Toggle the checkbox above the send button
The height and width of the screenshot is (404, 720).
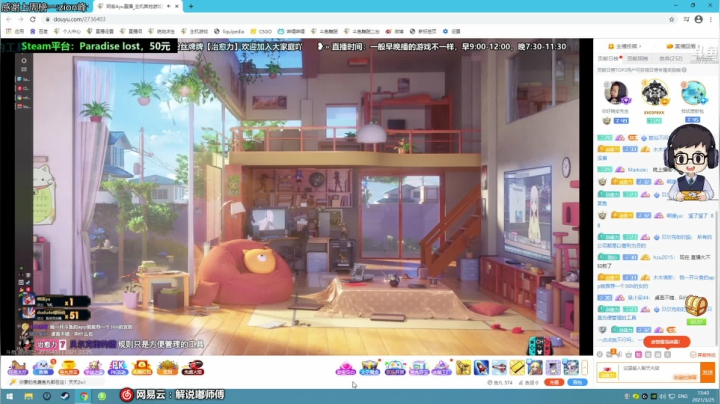click(x=693, y=355)
